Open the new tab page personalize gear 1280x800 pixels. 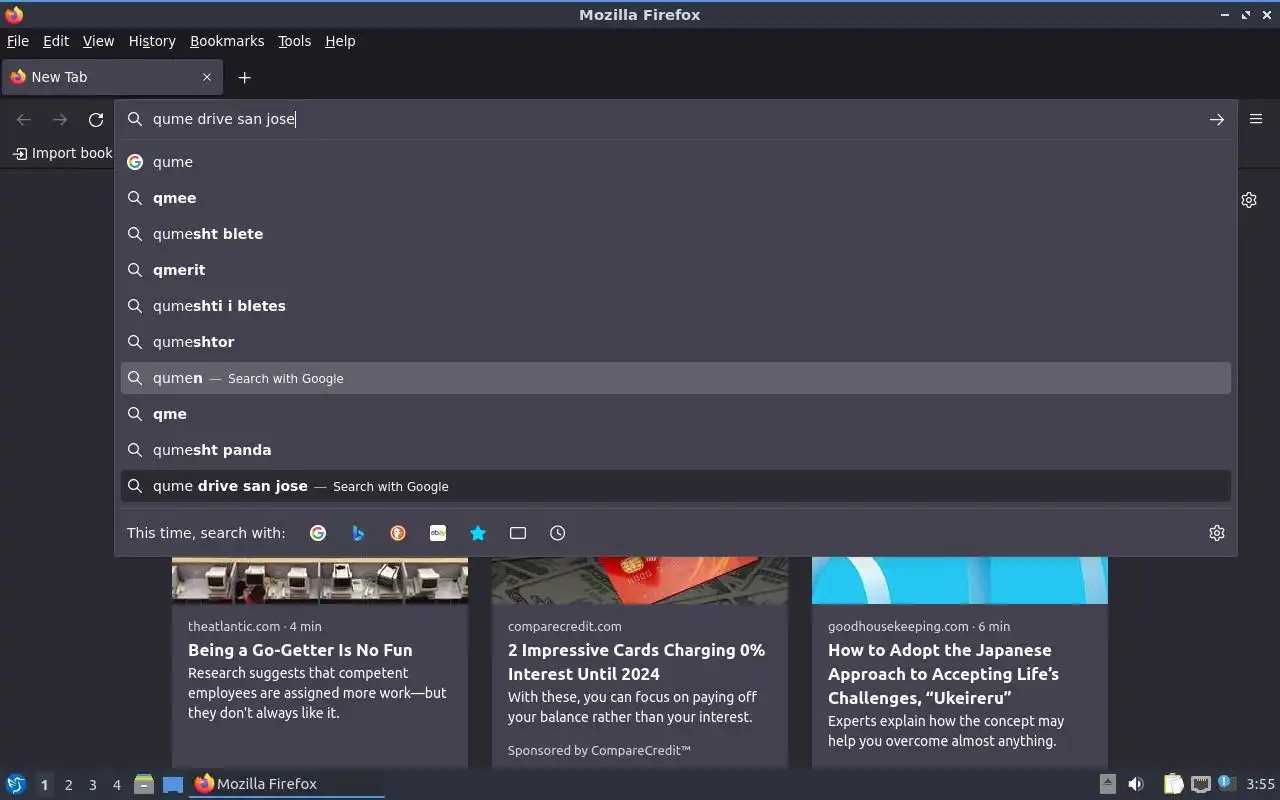(1249, 200)
